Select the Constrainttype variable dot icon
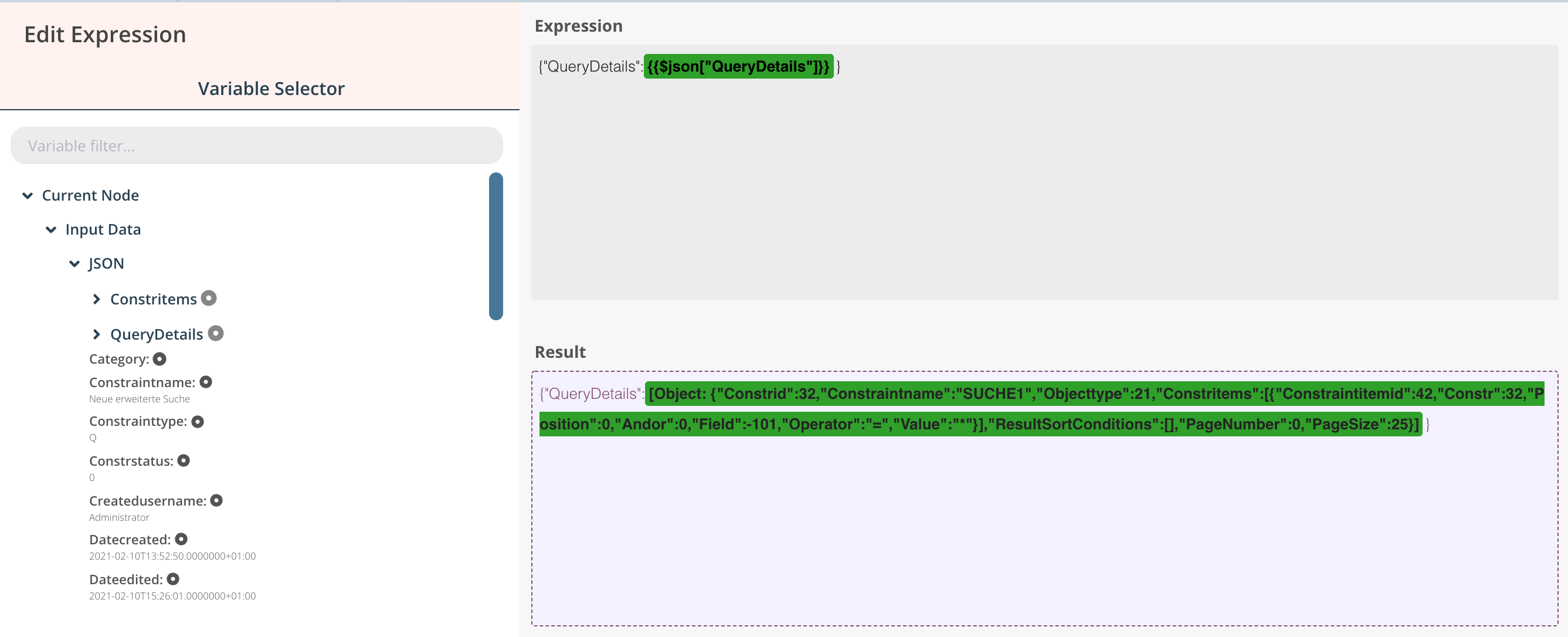 coord(197,421)
